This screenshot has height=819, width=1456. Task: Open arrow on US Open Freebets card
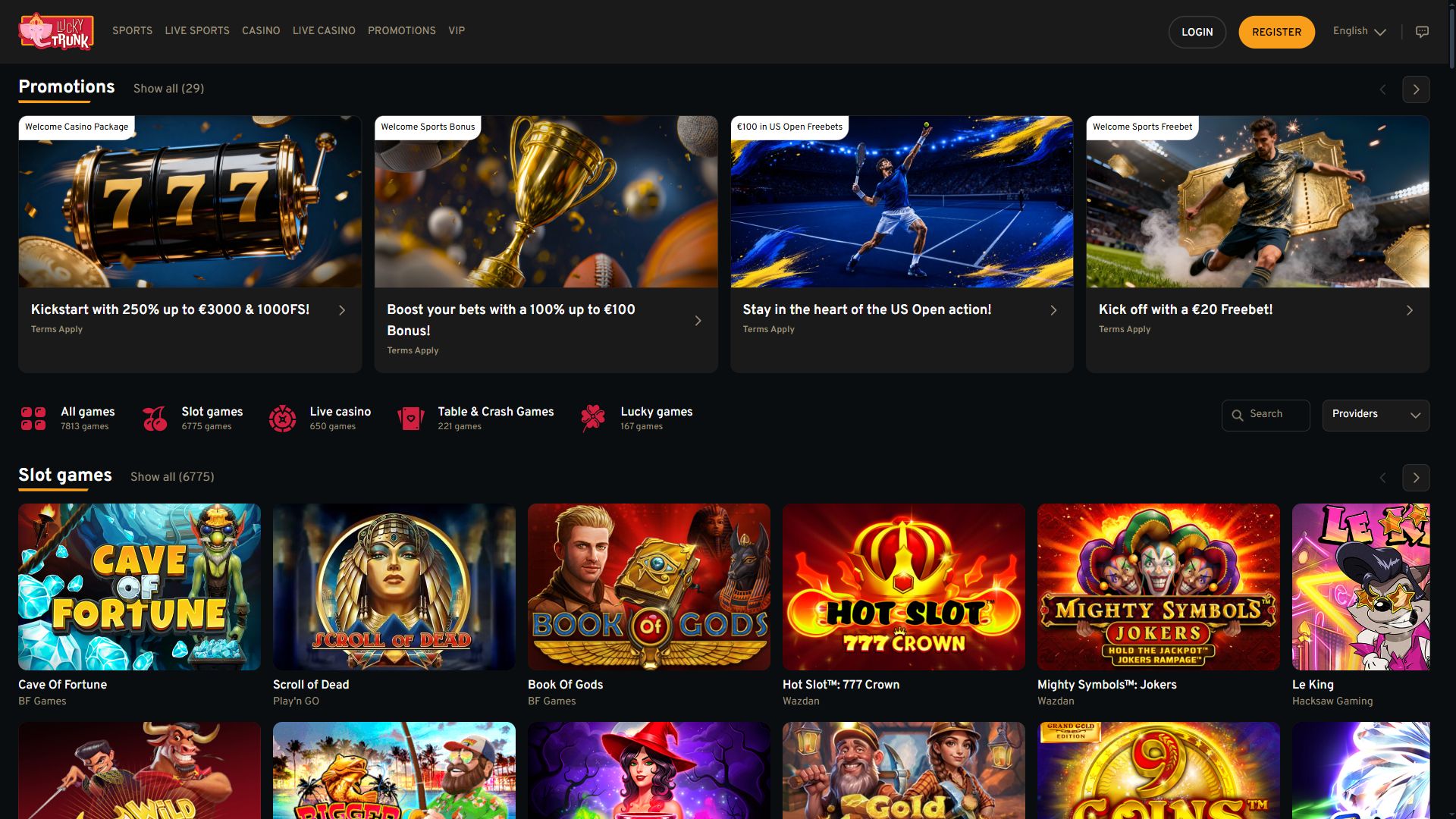[x=1053, y=310]
